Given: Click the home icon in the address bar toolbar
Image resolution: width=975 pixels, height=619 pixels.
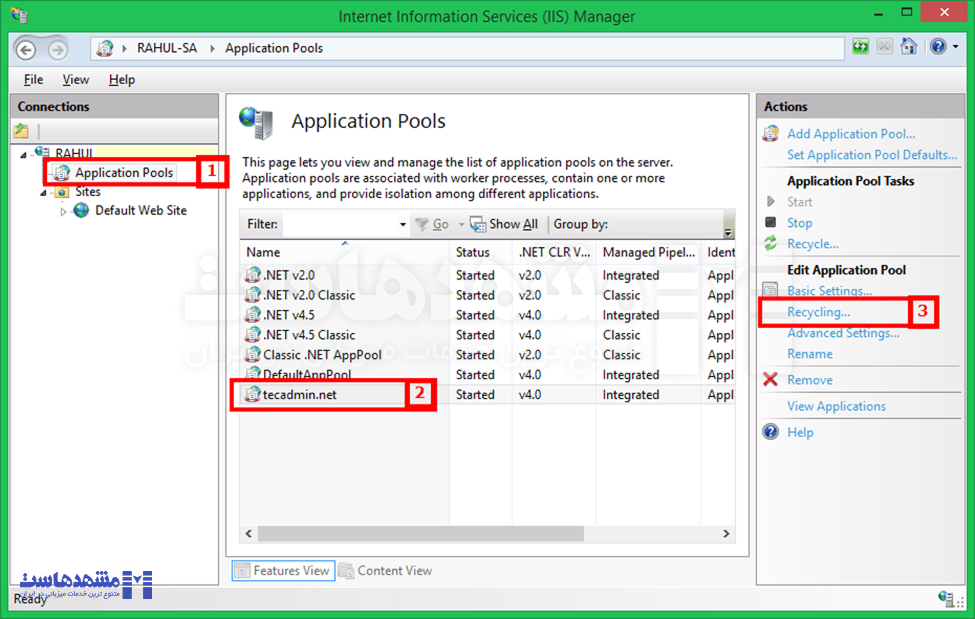Looking at the screenshot, I should pos(908,47).
